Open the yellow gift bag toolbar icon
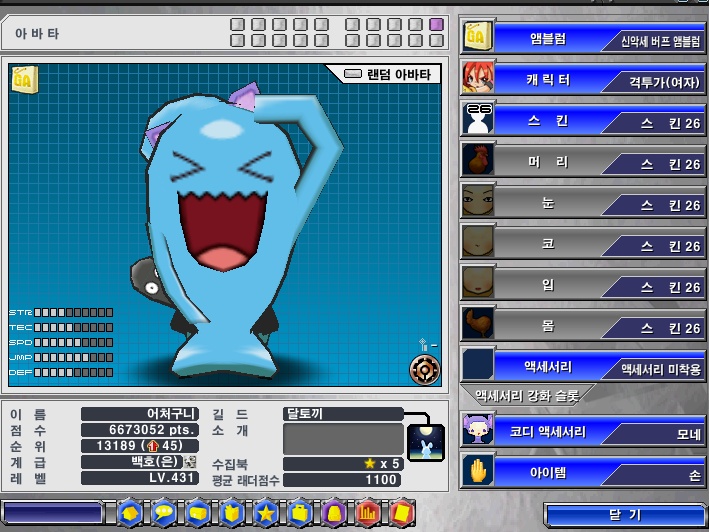The image size is (709, 532). (x=232, y=513)
